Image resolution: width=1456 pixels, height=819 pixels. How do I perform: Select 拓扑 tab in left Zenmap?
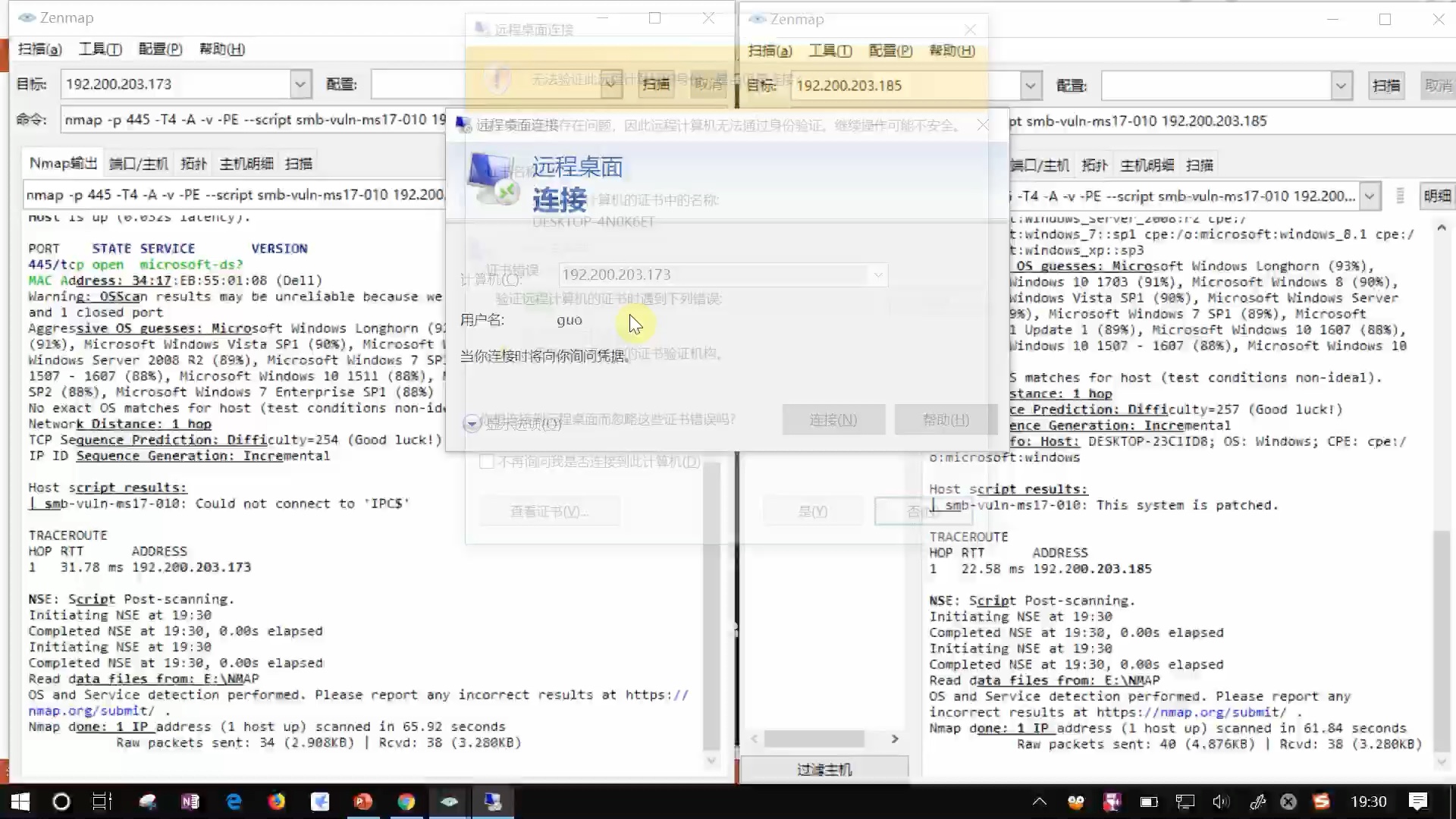(x=193, y=164)
